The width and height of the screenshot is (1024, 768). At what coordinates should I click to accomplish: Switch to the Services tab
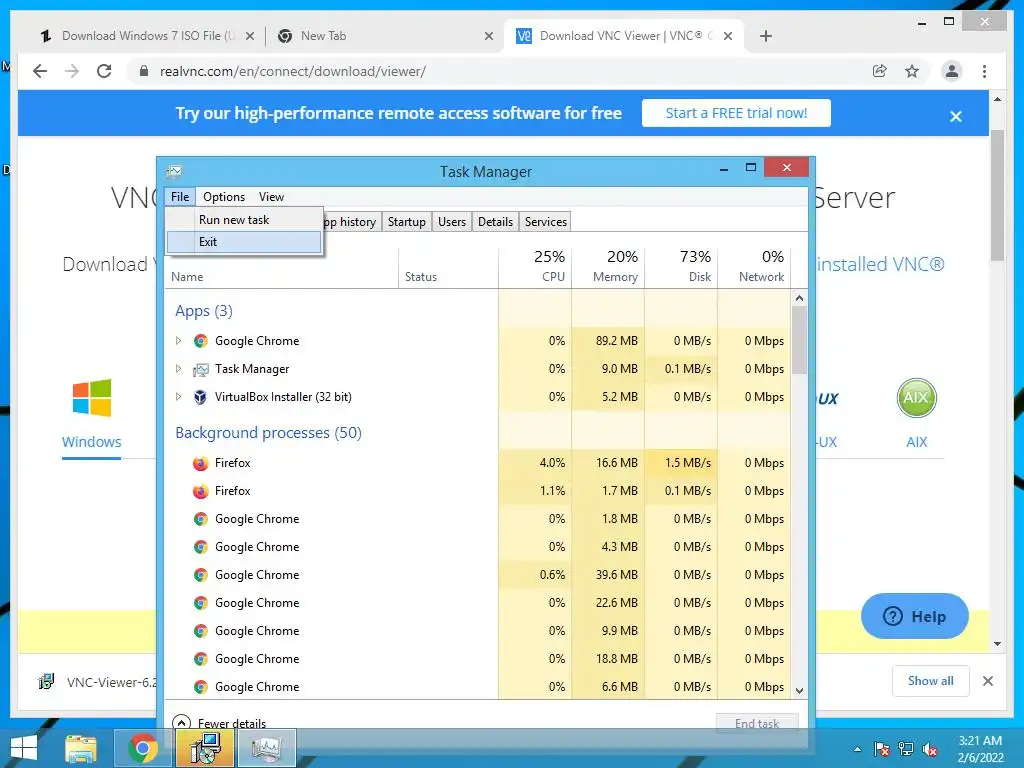[545, 222]
